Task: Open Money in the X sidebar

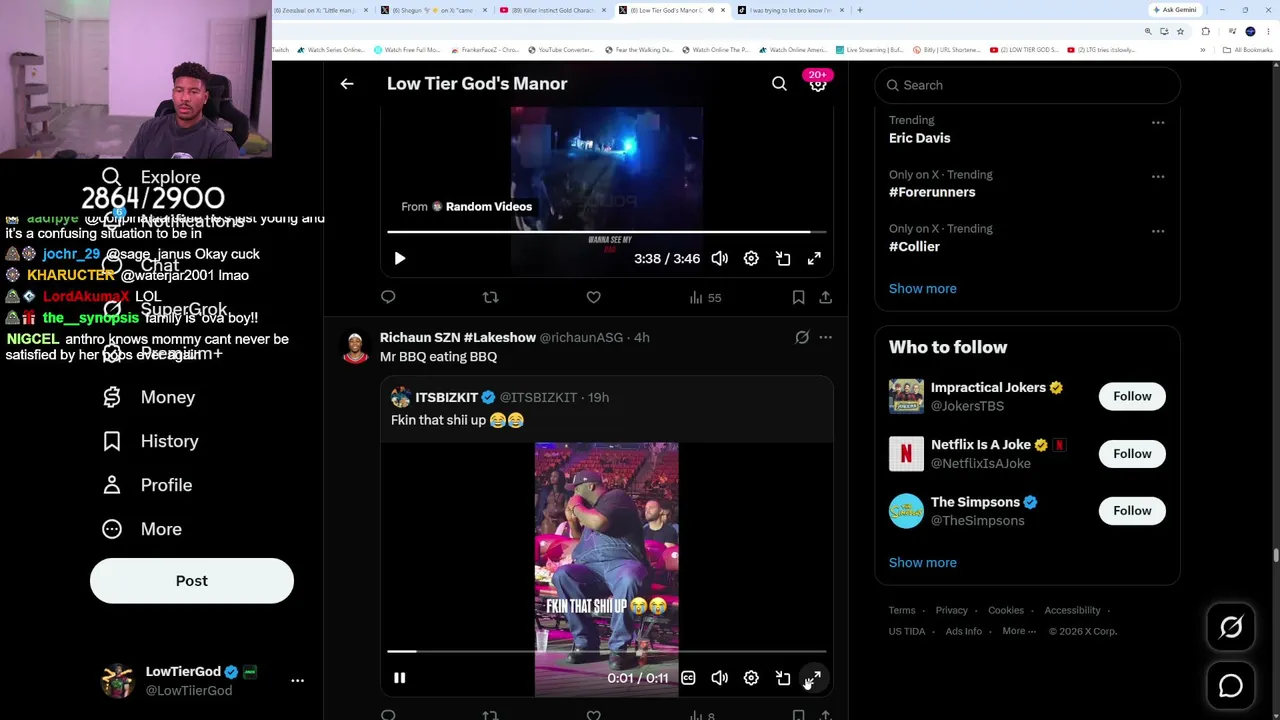Action: click(x=148, y=397)
